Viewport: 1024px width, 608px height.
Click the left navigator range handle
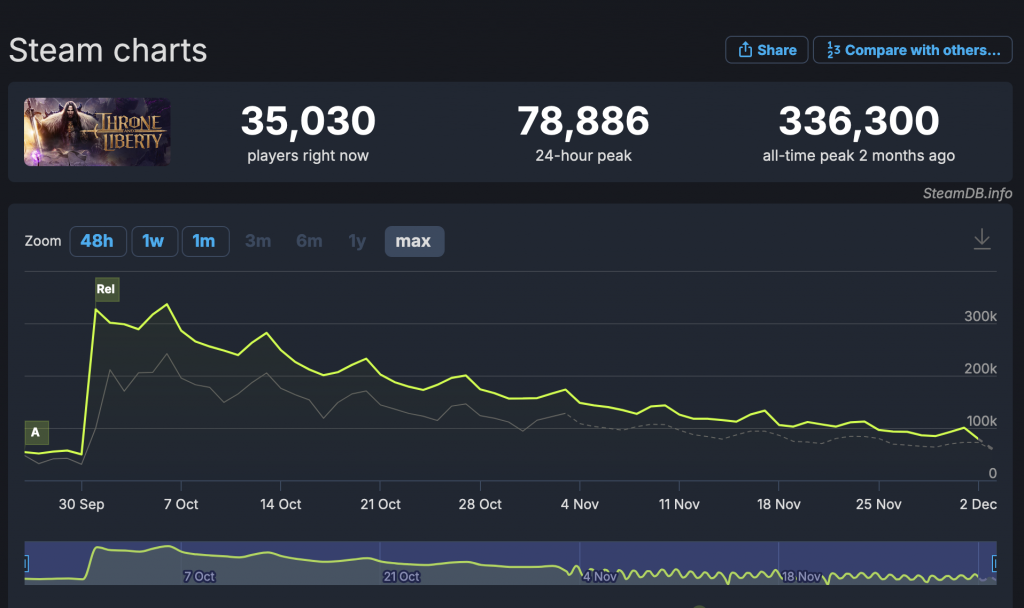coord(25,563)
